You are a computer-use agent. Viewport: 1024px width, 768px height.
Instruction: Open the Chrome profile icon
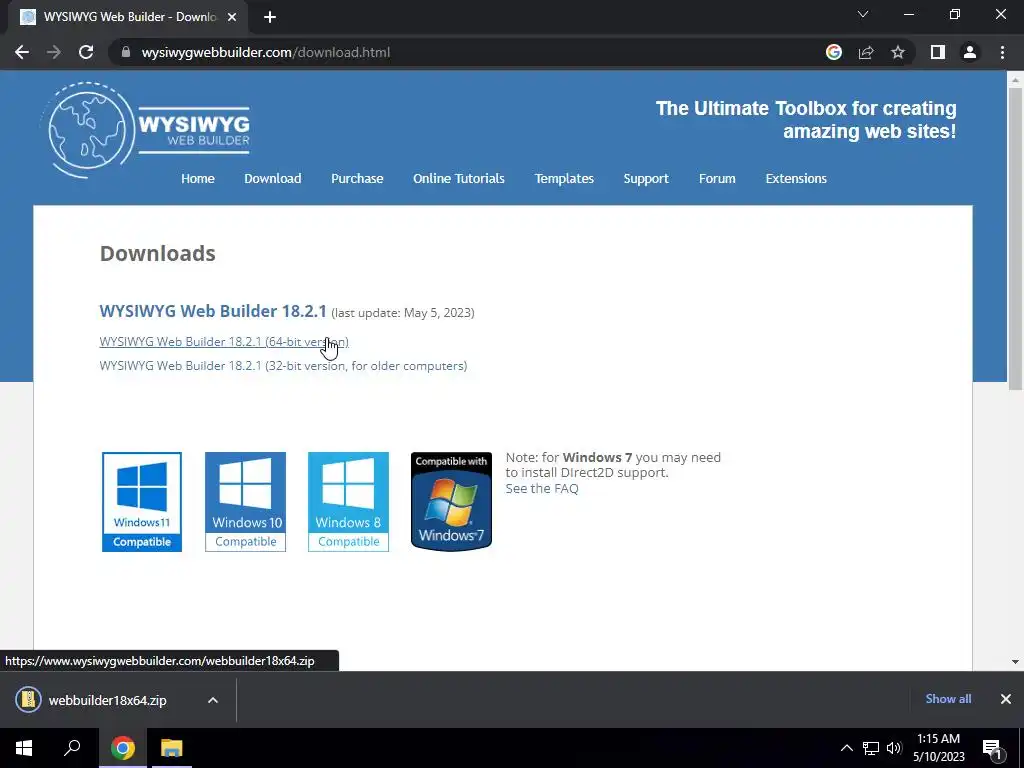point(970,52)
